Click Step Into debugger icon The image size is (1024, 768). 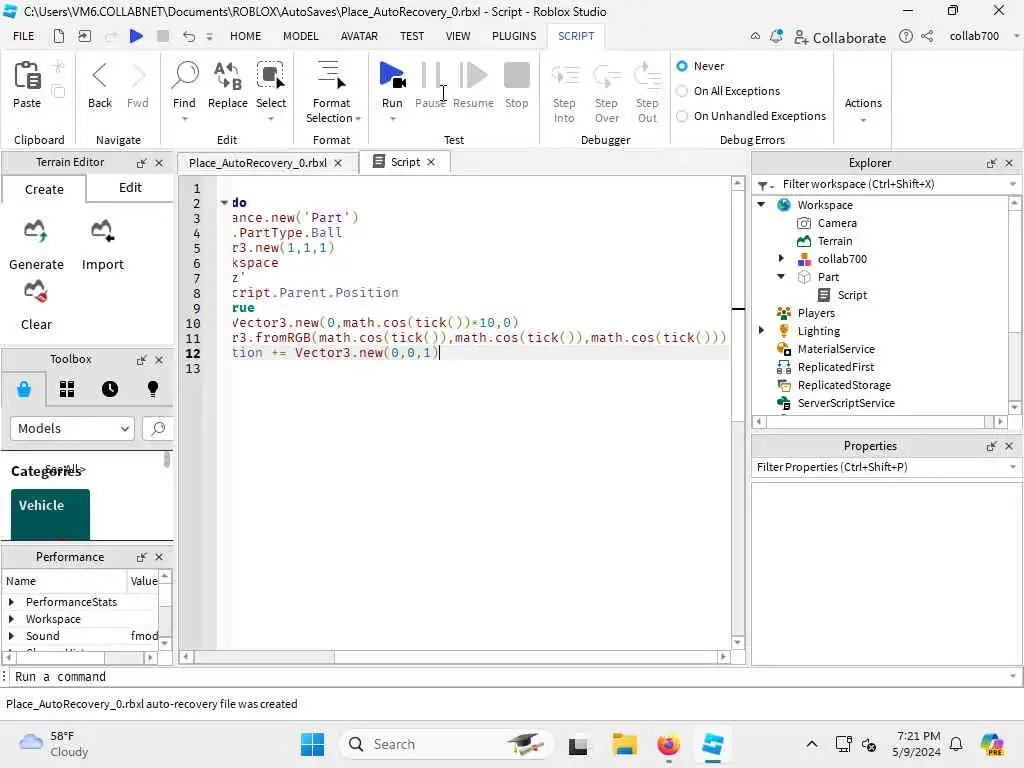coord(564,76)
